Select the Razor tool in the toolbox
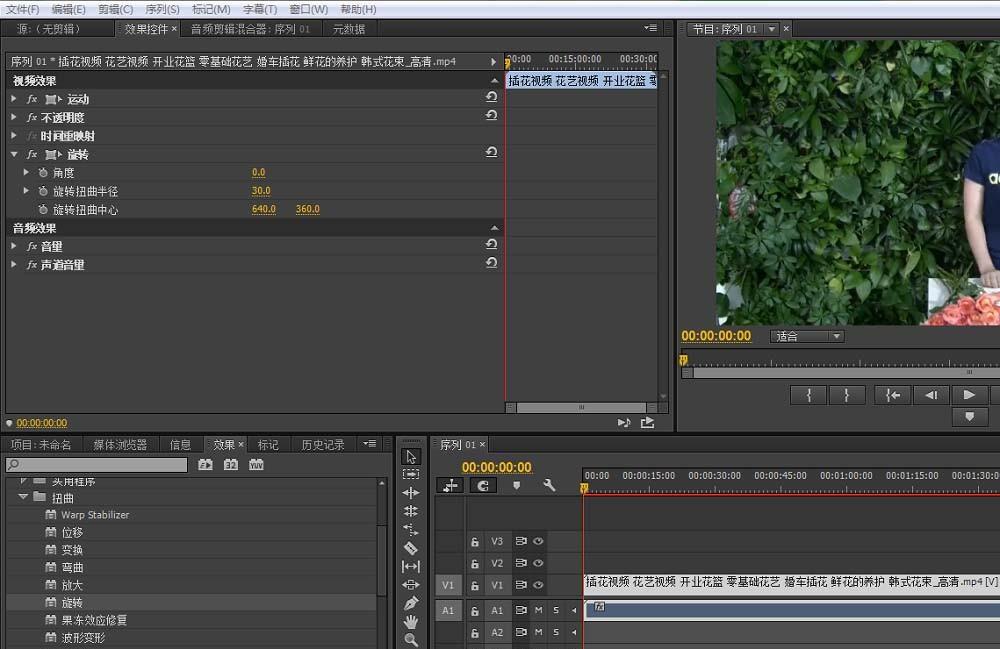Screen dimensions: 1000x649 point(411,548)
